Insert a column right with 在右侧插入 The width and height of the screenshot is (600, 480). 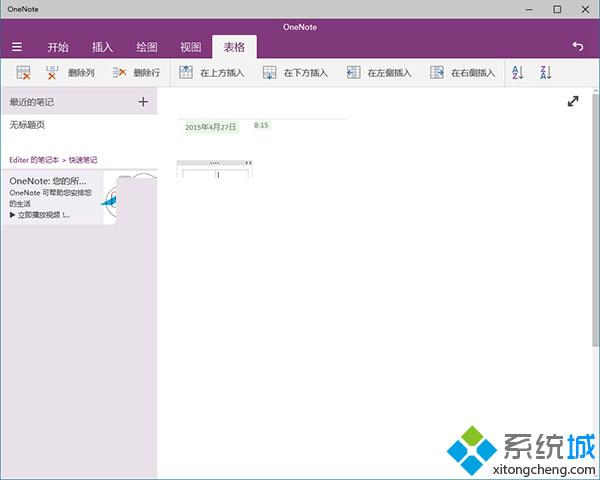(x=462, y=72)
